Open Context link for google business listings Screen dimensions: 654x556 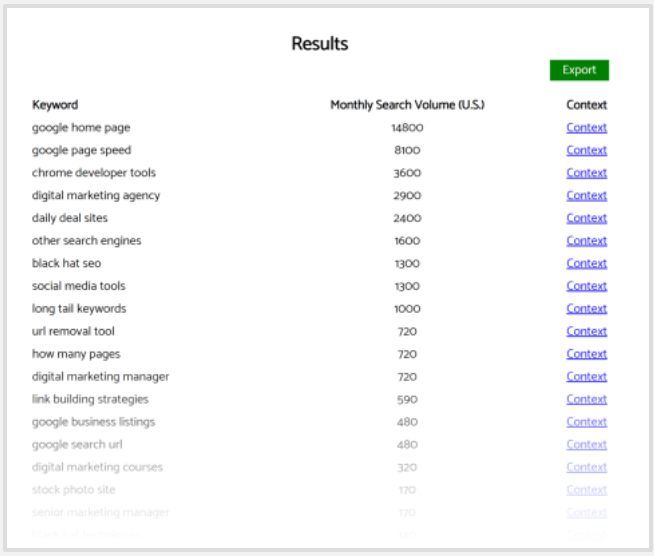(586, 422)
